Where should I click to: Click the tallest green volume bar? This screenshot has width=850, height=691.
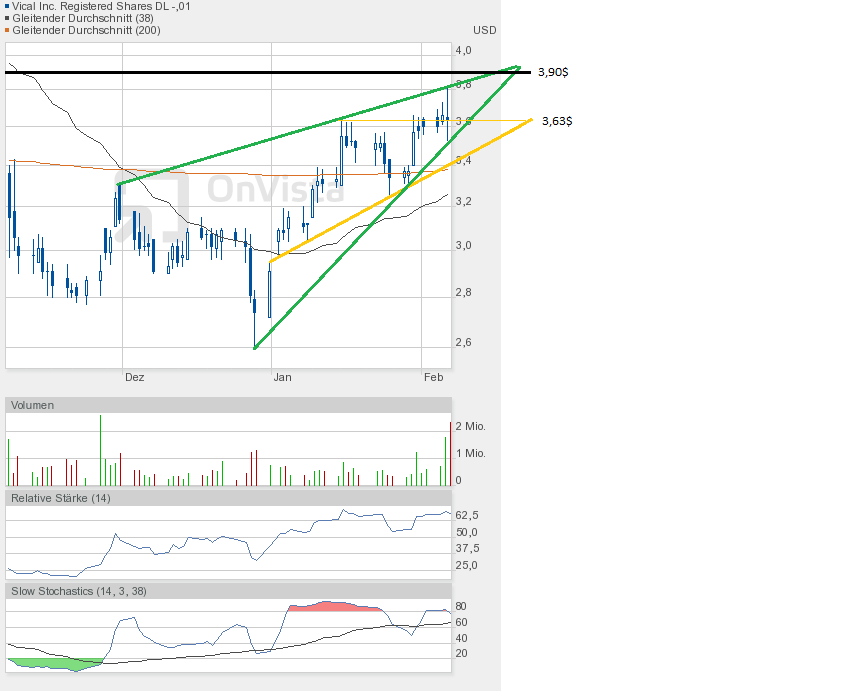101,450
